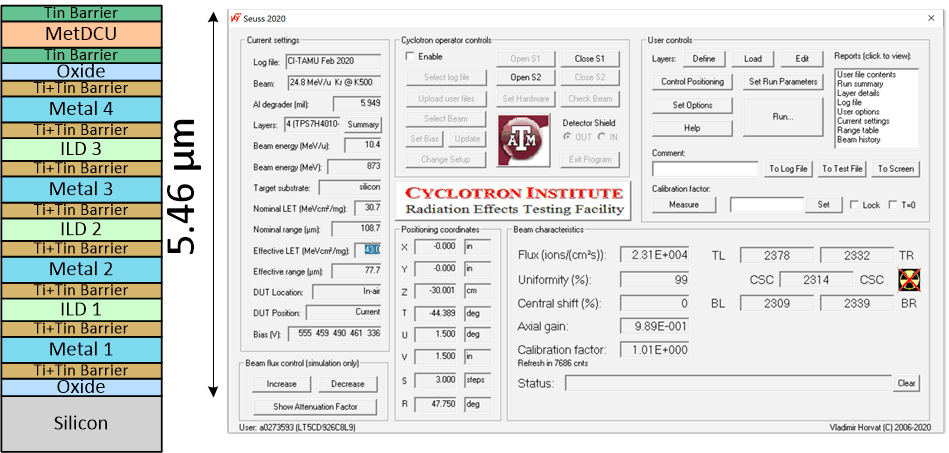Click the Seuss 2020 title bar icon
949x453 pixels.
point(235,19)
